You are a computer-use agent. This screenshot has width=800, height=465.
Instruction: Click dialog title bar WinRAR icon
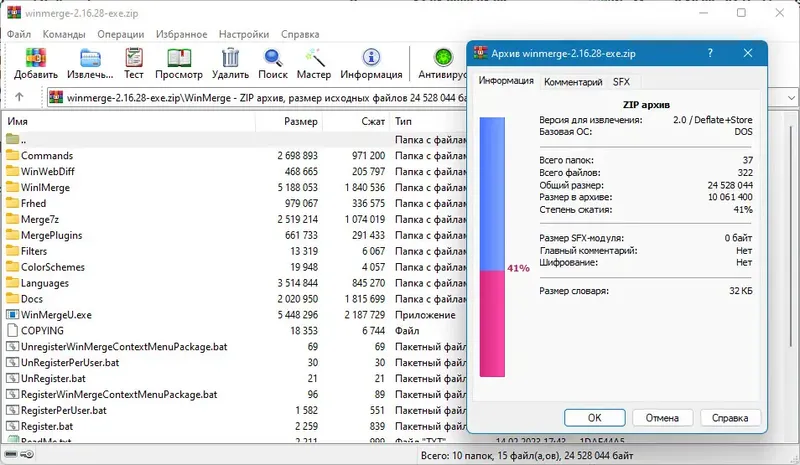(480, 53)
